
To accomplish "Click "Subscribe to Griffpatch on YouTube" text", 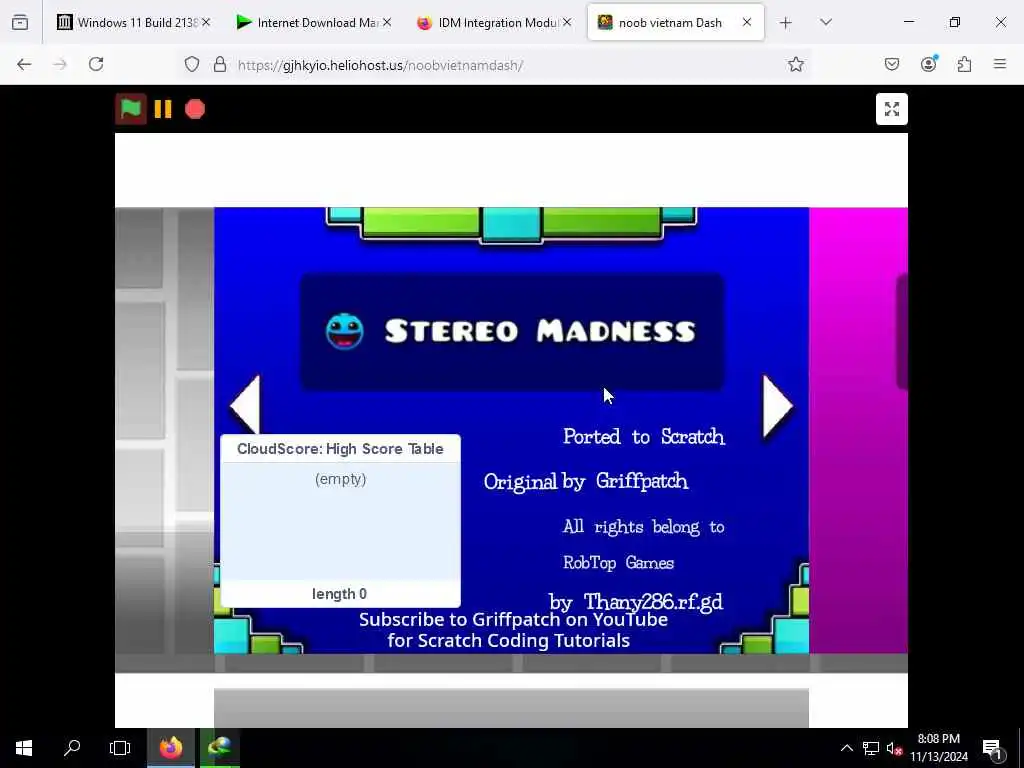I will coord(513,620).
